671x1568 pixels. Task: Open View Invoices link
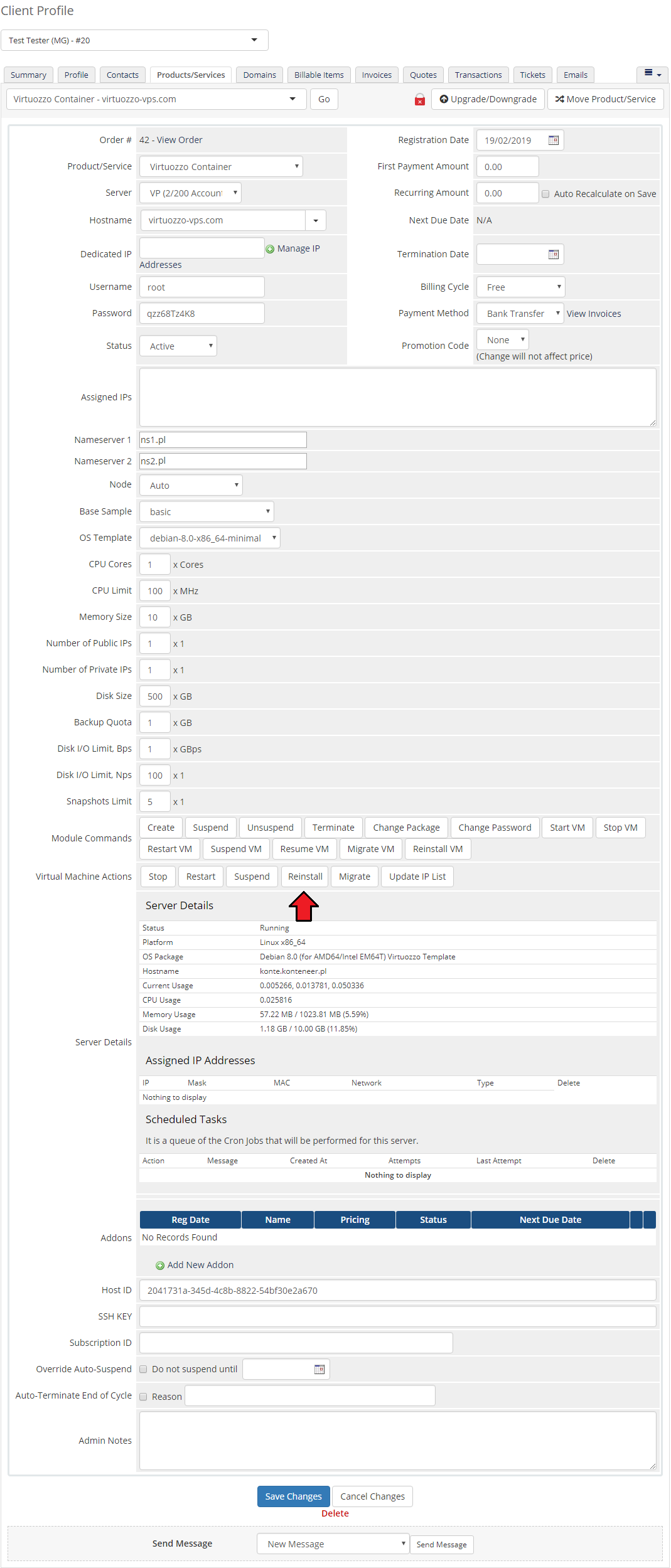point(594,314)
